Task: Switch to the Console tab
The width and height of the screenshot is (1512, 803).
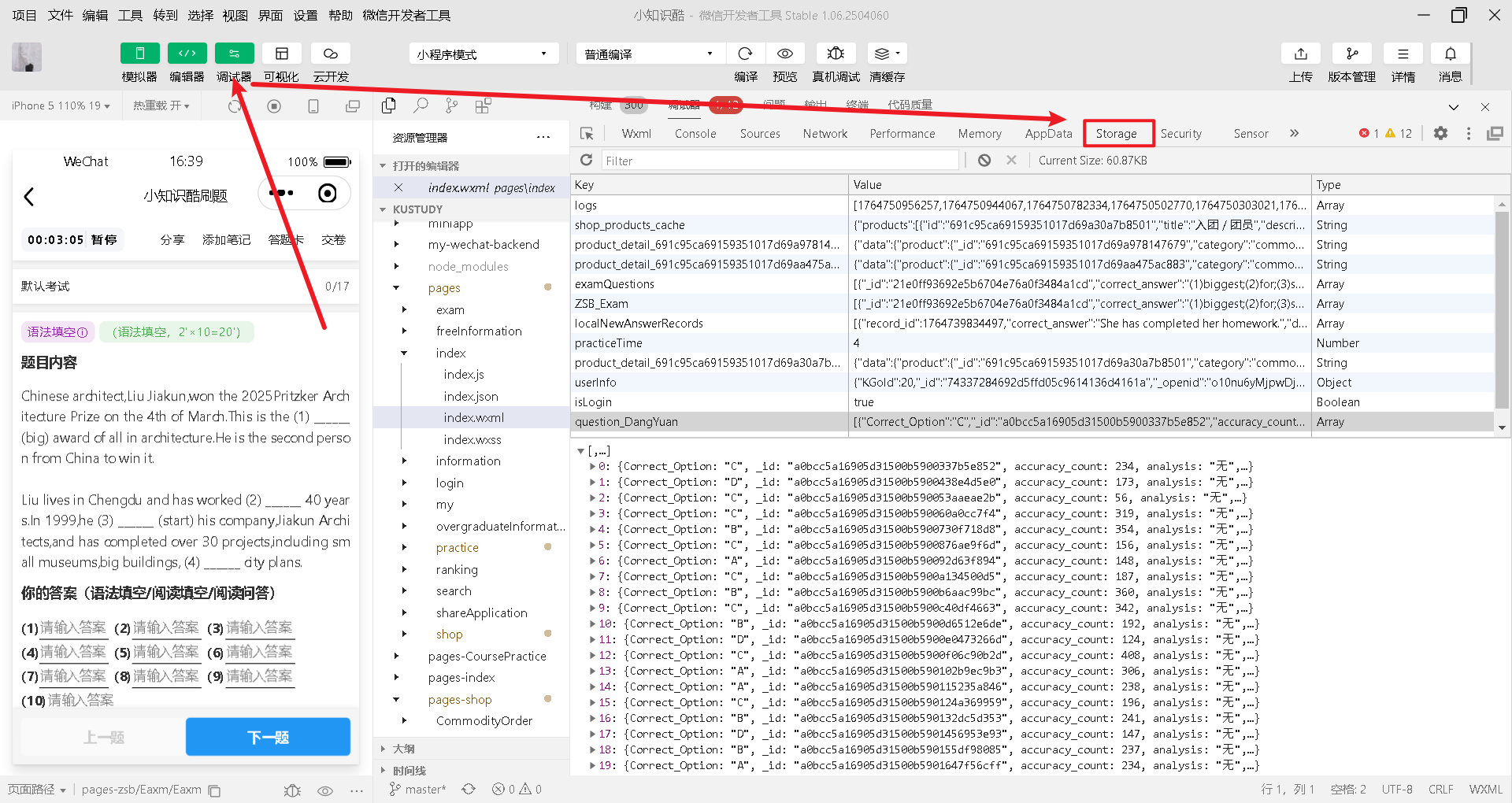Action: click(695, 134)
